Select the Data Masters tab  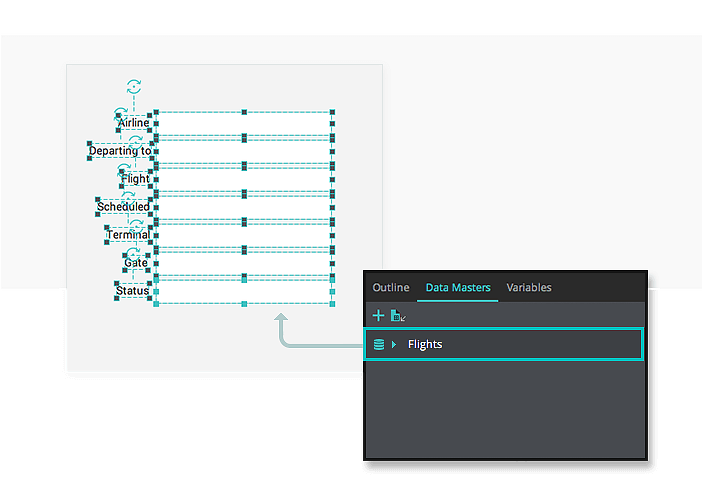click(x=458, y=288)
